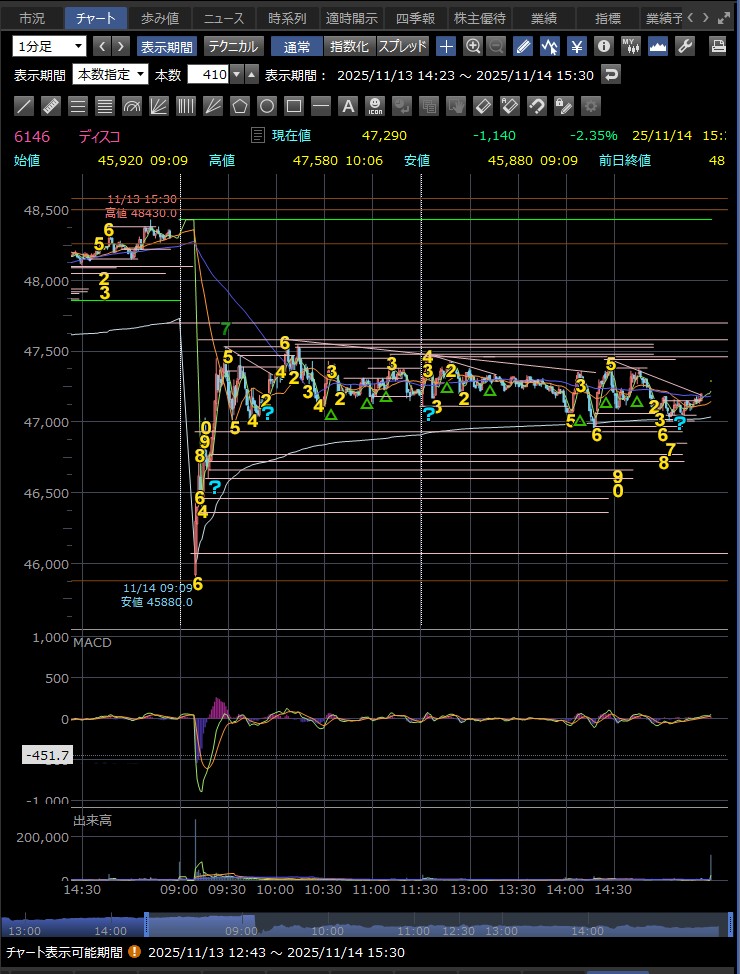Click the zoom in magnifier icon
740x974 pixels.
[x=473, y=46]
